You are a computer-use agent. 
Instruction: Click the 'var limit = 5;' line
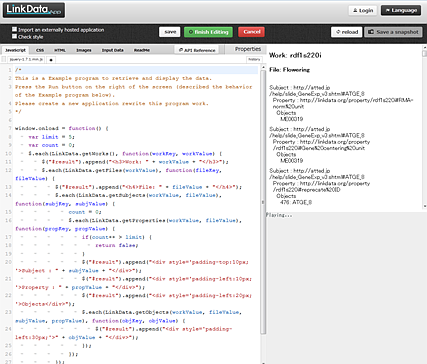pyautogui.click(x=52, y=137)
